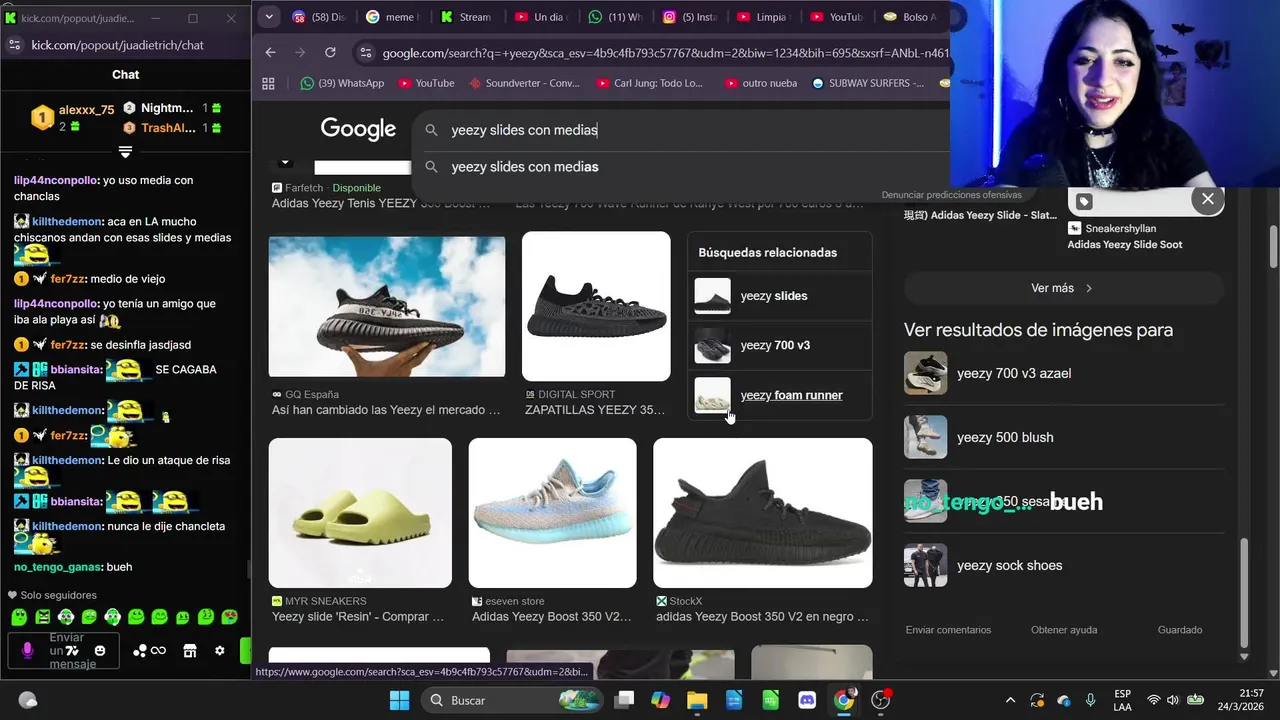Open GQ España Yeezy hand image
The width and height of the screenshot is (1280, 720).
pyautogui.click(x=387, y=306)
